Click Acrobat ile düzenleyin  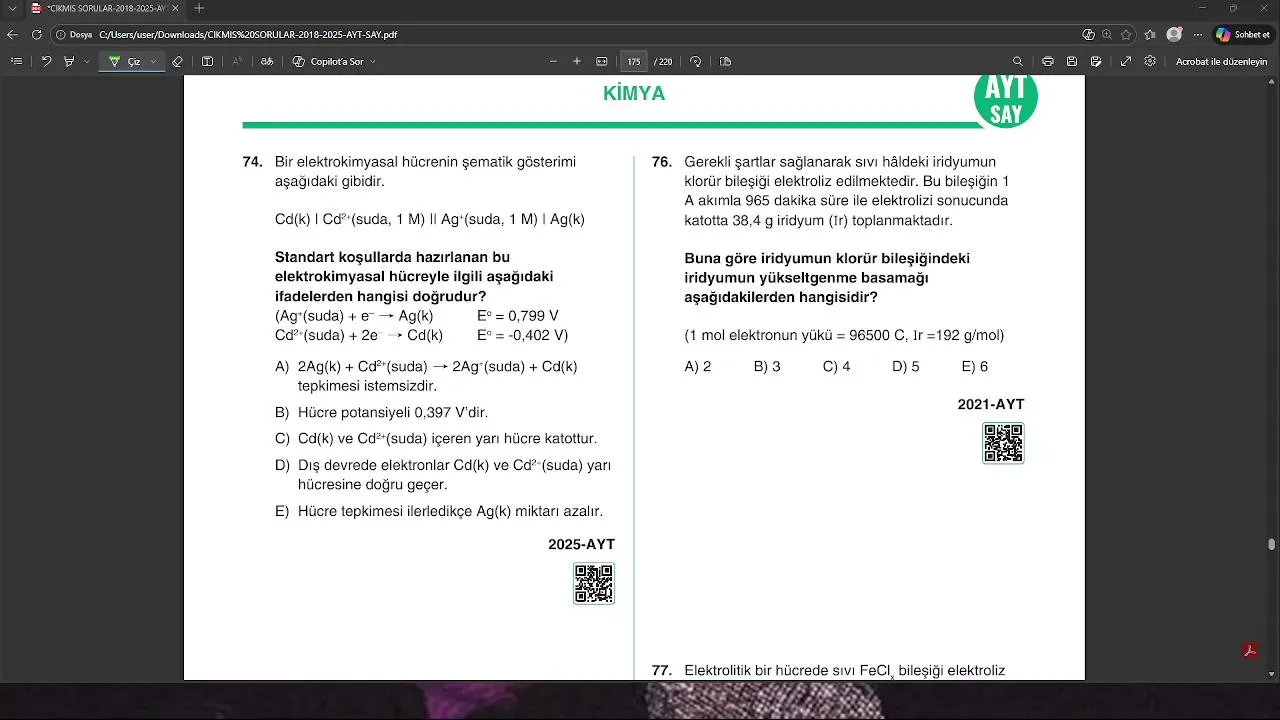(1221, 61)
